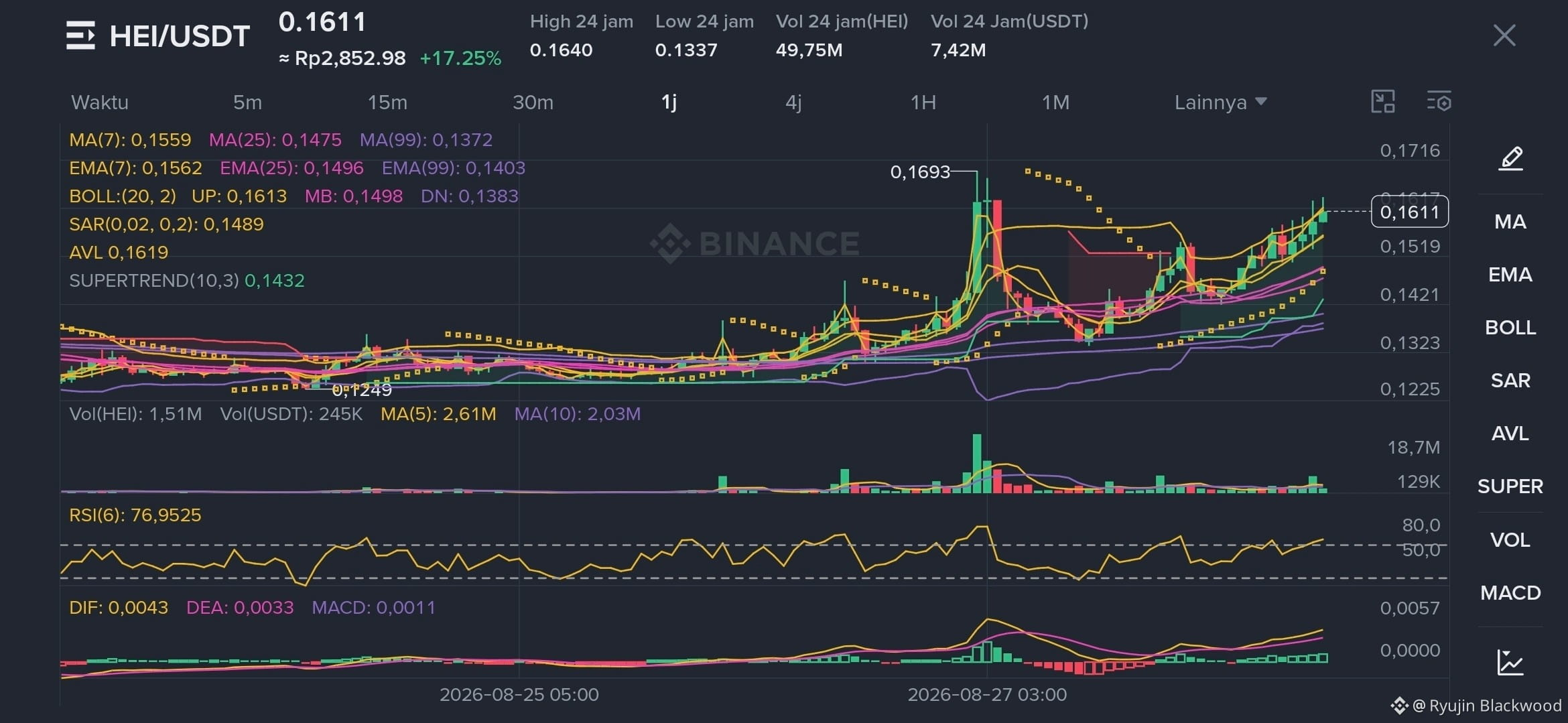The width and height of the screenshot is (1568, 723).
Task: Select the 5m timeframe
Action: click(x=247, y=103)
